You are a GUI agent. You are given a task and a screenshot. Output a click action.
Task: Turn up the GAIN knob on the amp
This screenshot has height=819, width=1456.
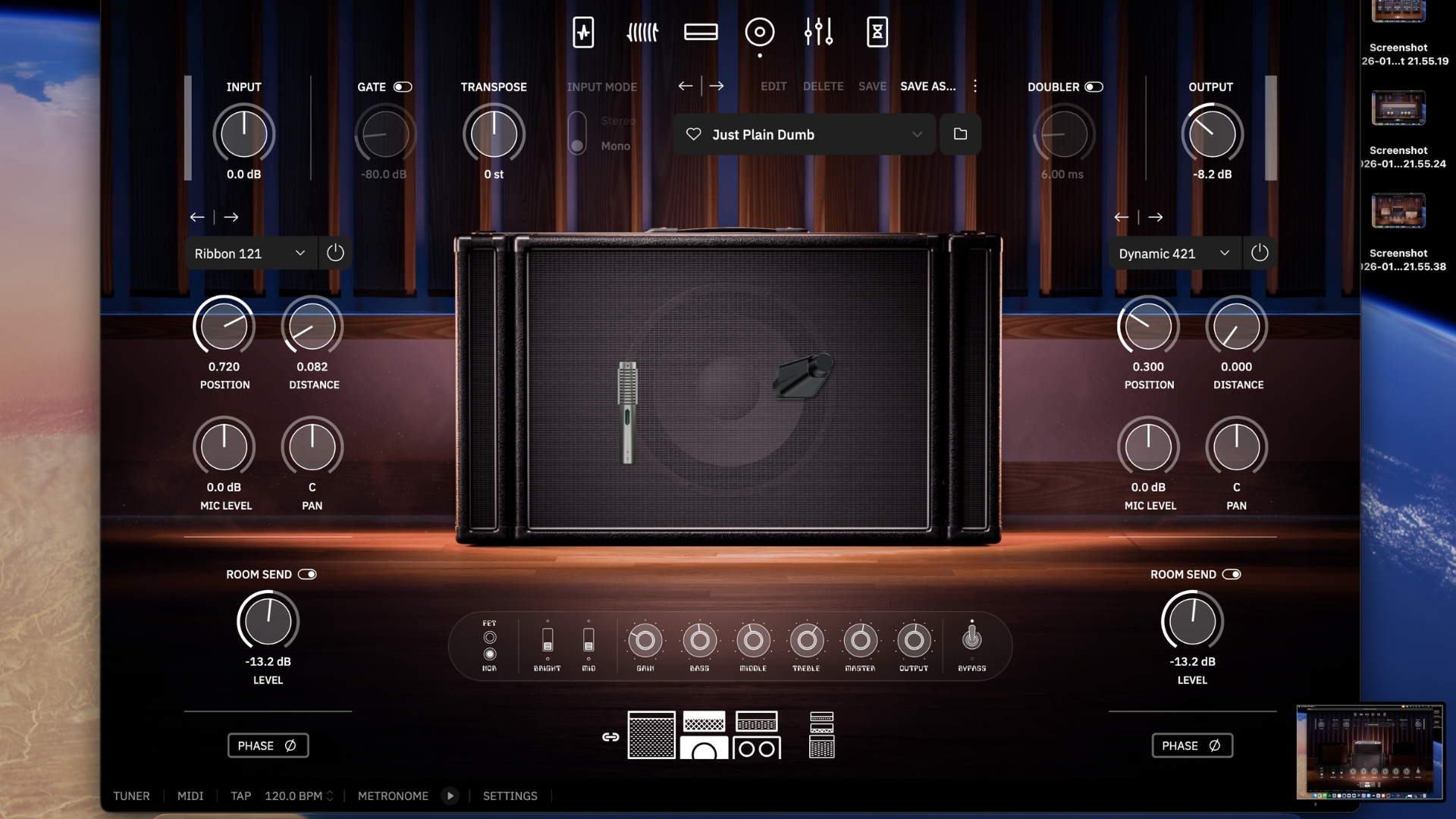pos(645,641)
